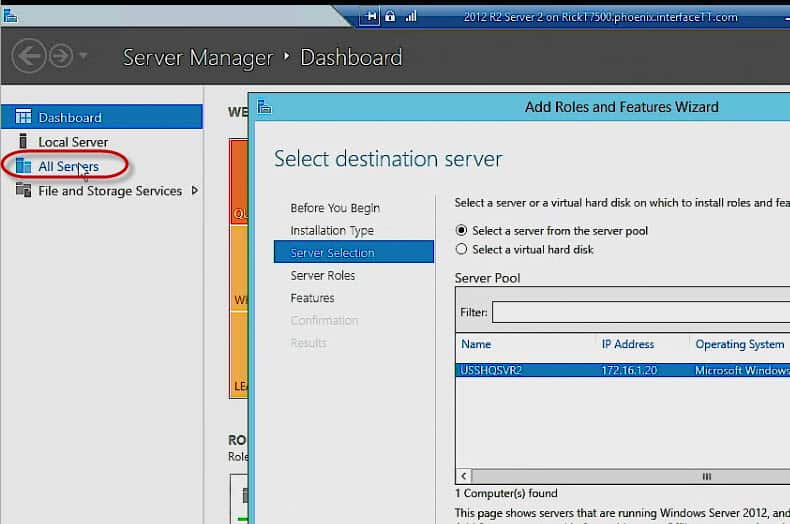Image resolution: width=790 pixels, height=524 pixels.
Task: Go to Server Roles step
Action: 322,276
